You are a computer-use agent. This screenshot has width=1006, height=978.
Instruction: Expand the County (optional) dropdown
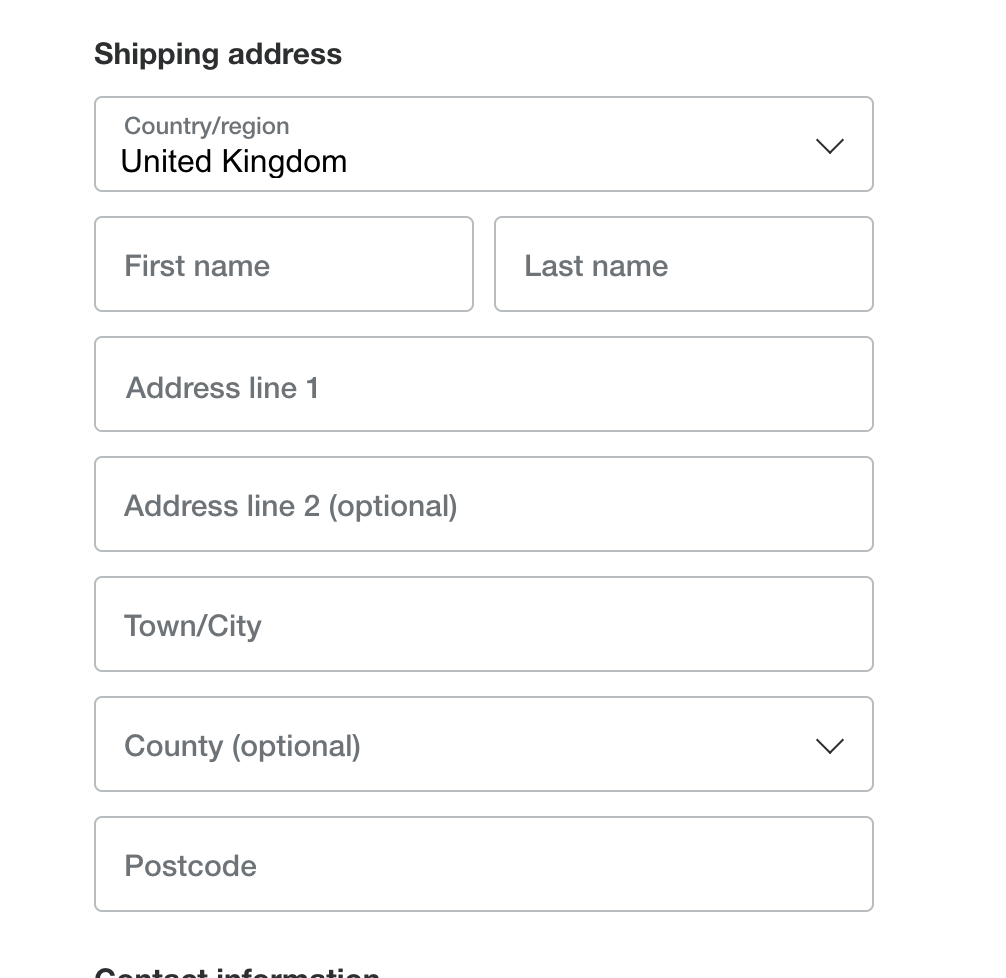pyautogui.click(x=483, y=744)
